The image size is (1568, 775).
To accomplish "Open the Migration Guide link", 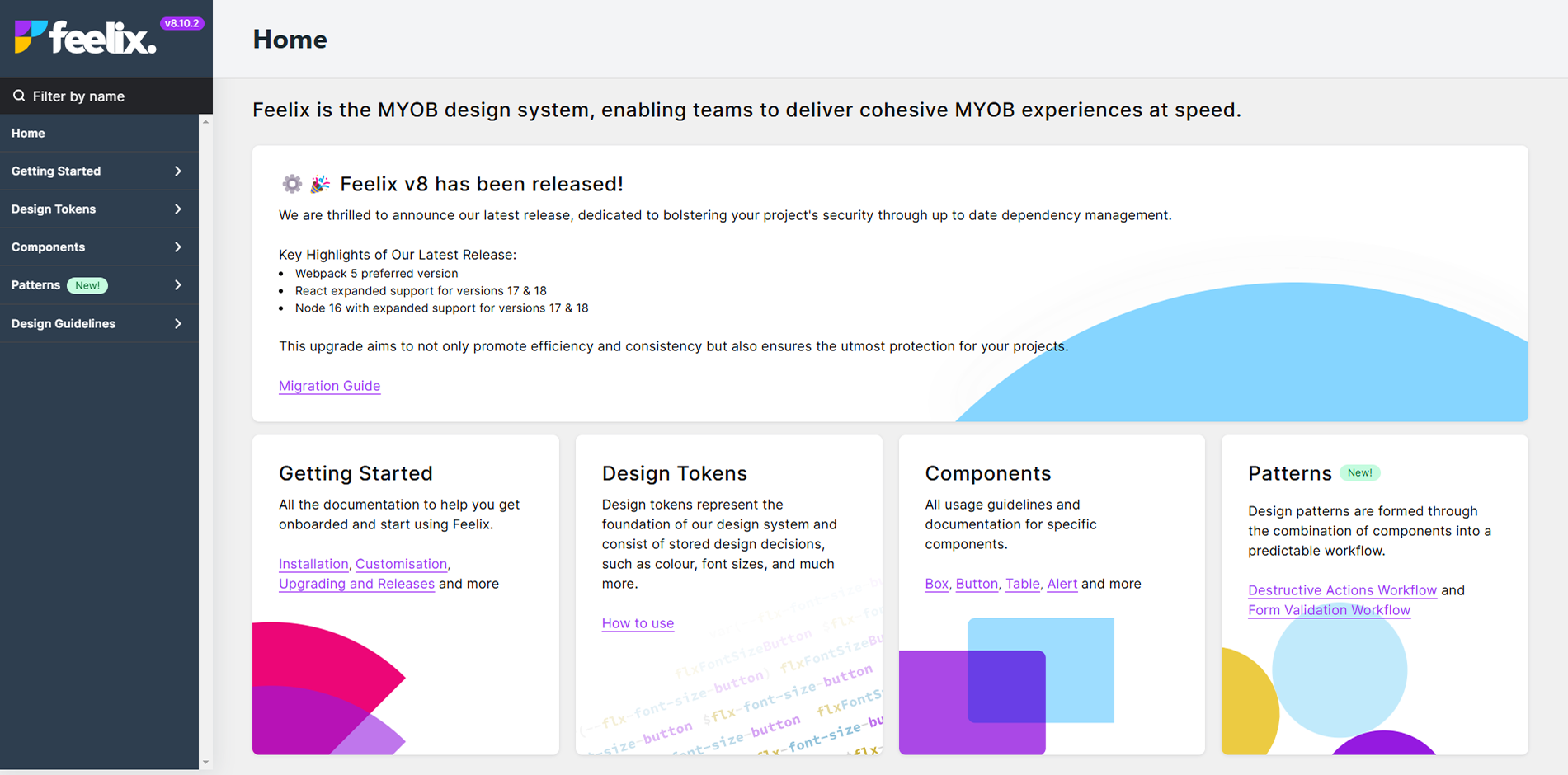I will (x=329, y=386).
